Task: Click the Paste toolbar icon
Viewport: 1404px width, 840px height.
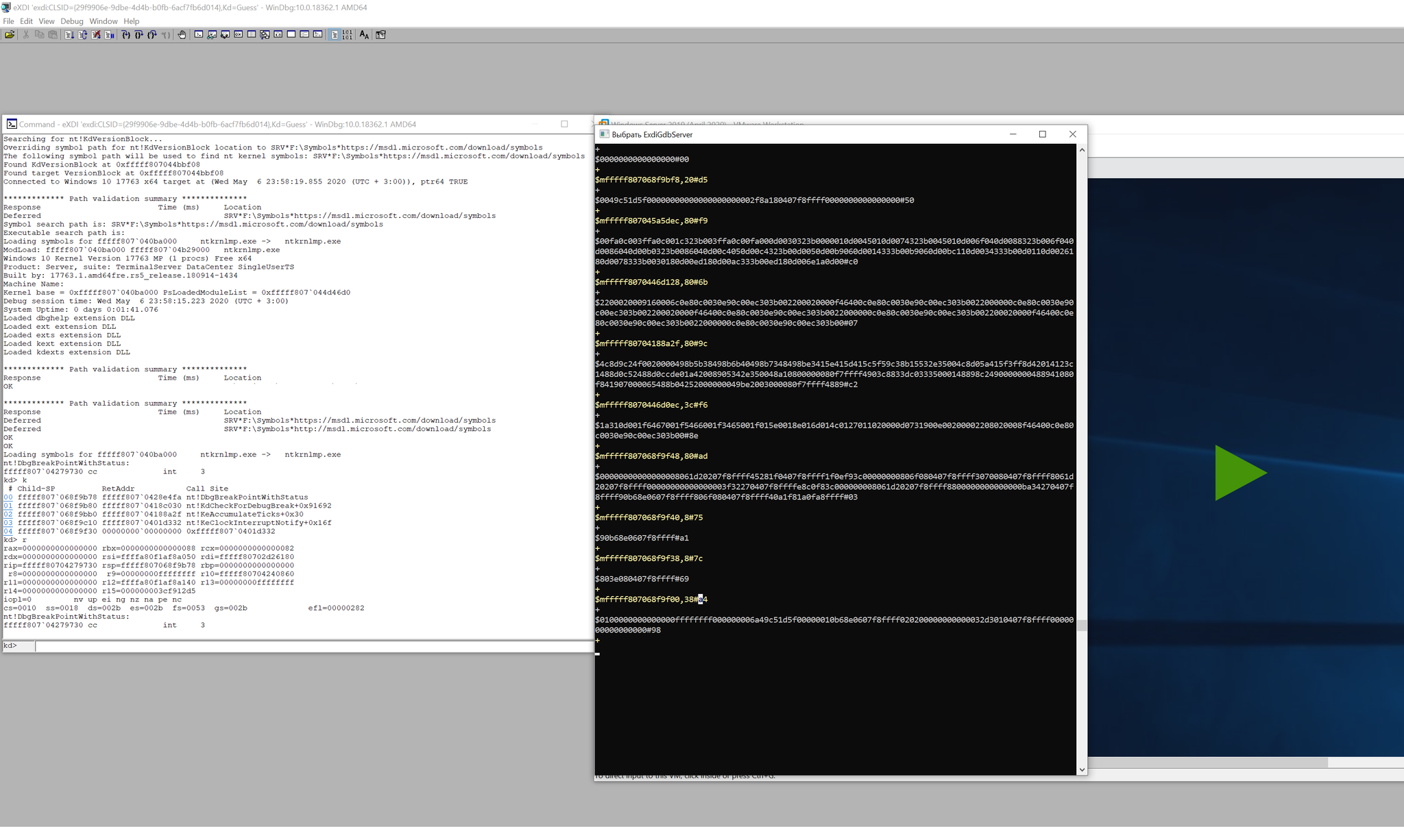Action: pyautogui.click(x=53, y=35)
